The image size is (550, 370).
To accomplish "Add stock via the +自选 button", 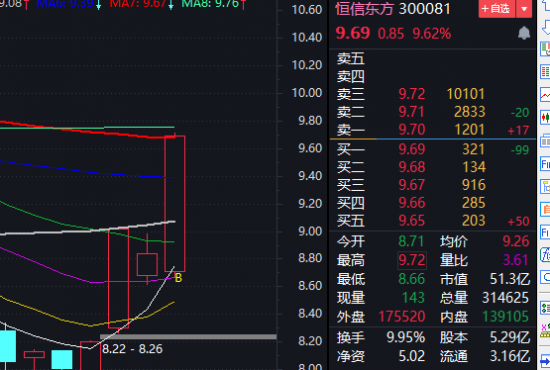I will [497, 9].
